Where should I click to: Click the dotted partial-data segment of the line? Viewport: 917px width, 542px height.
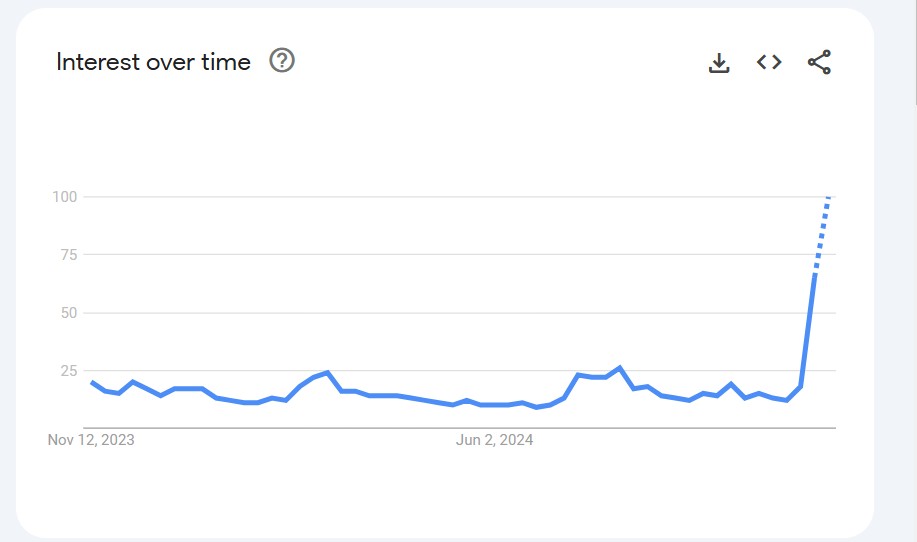pos(822,234)
